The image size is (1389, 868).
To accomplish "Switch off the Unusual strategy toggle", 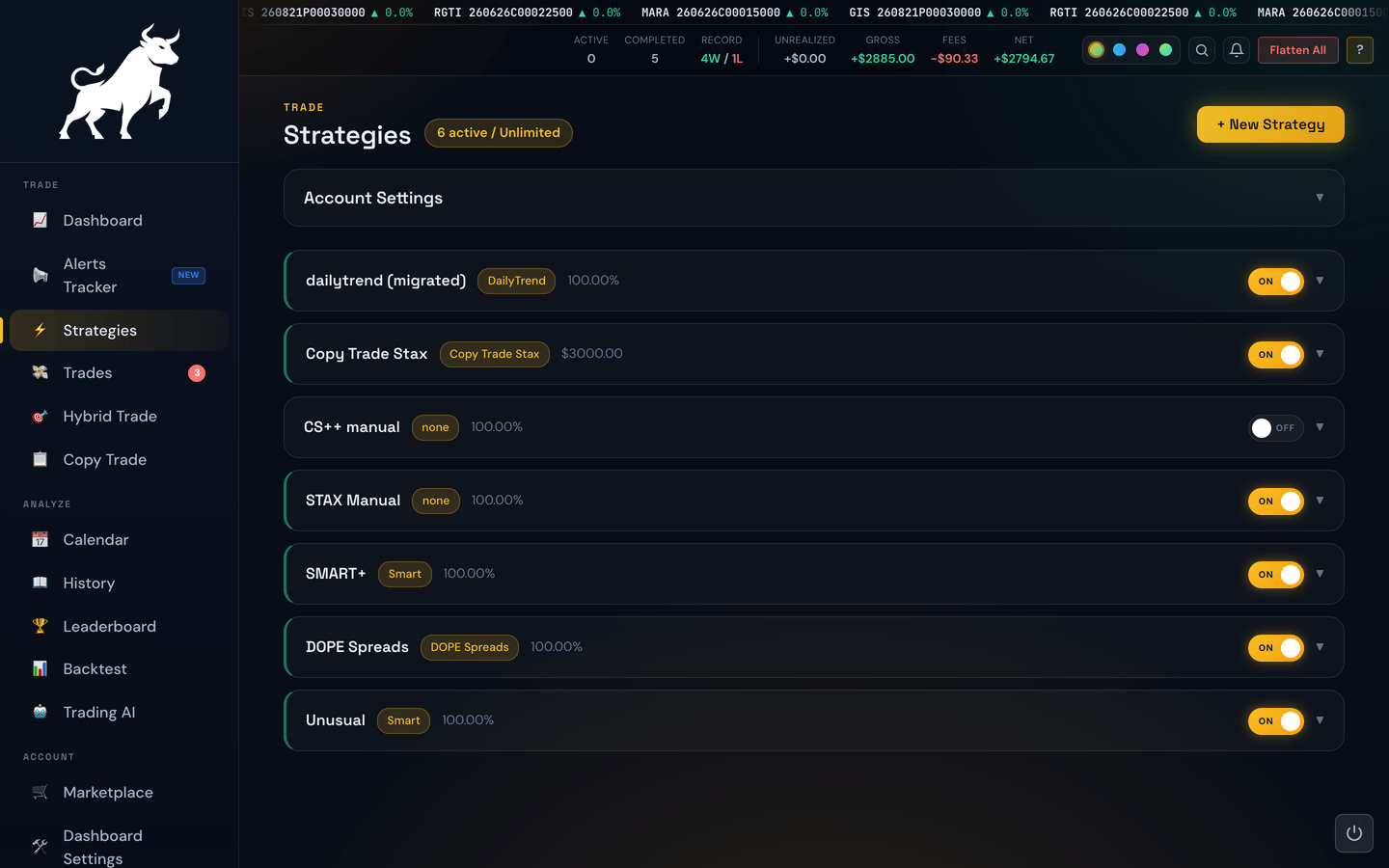I will [x=1276, y=721].
